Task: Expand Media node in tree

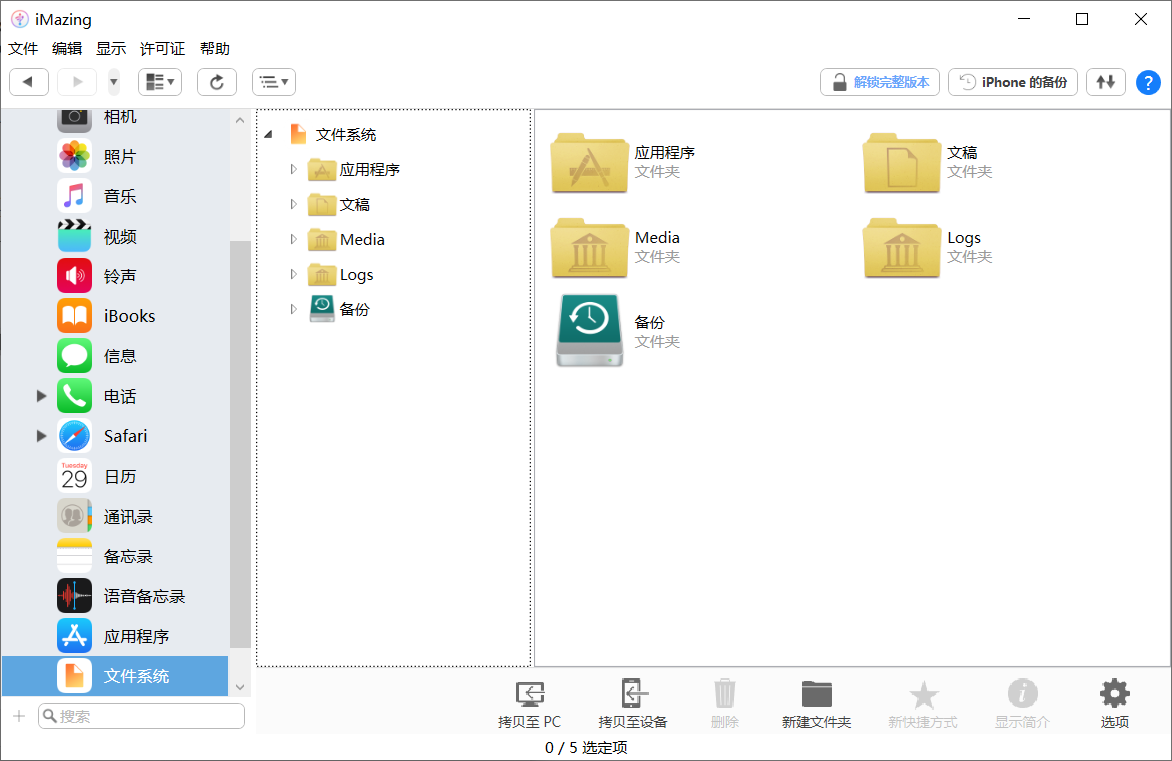Action: [294, 239]
